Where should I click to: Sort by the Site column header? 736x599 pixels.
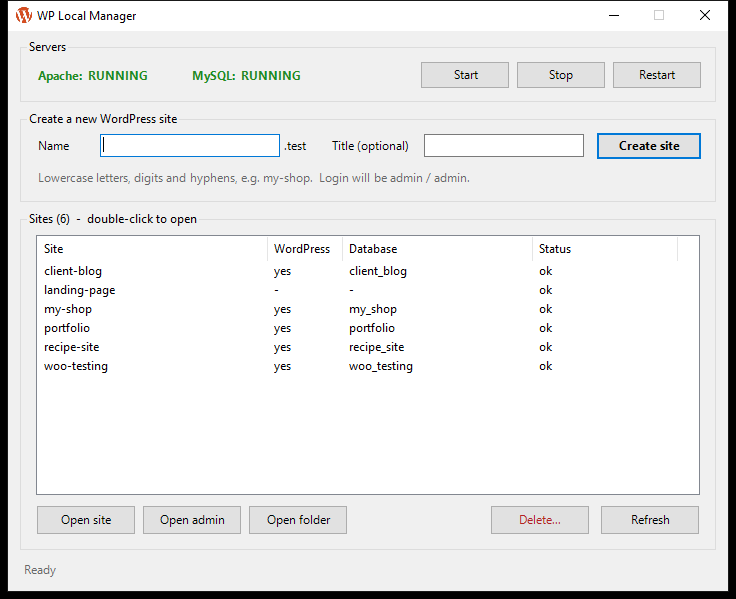(152, 249)
